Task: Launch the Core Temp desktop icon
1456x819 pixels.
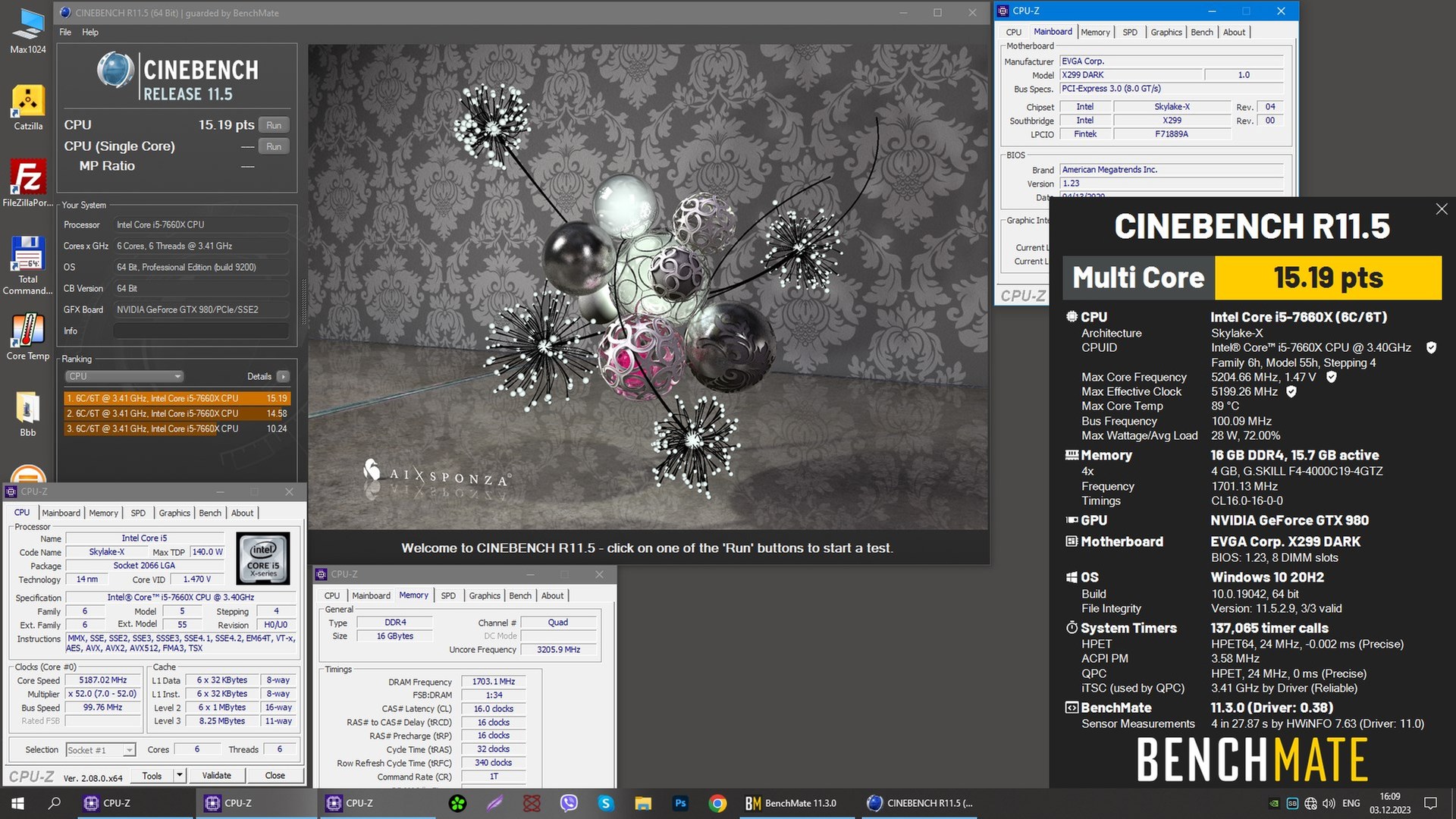Action: coord(28,337)
